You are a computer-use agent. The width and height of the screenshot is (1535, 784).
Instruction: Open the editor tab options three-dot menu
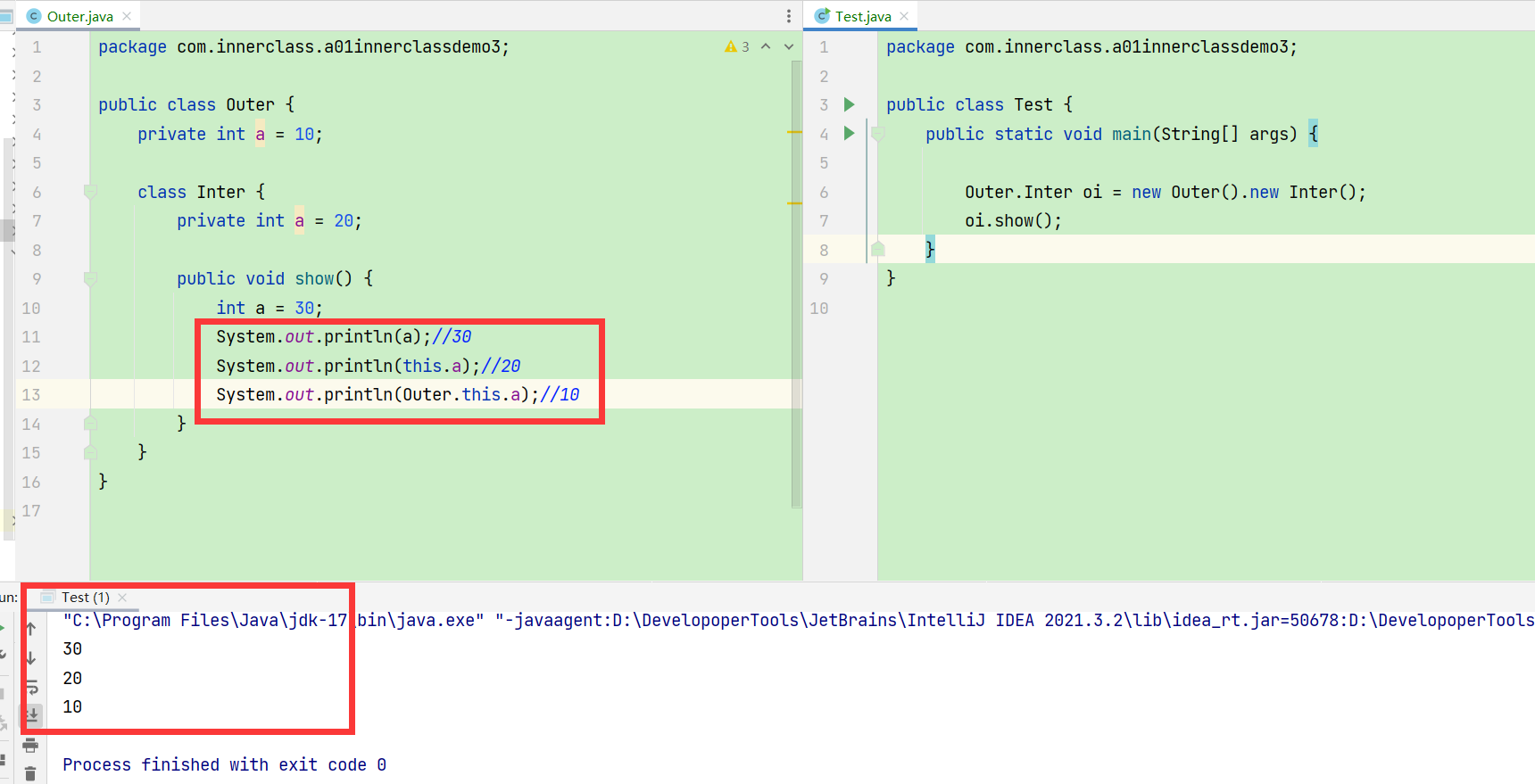coord(789,16)
